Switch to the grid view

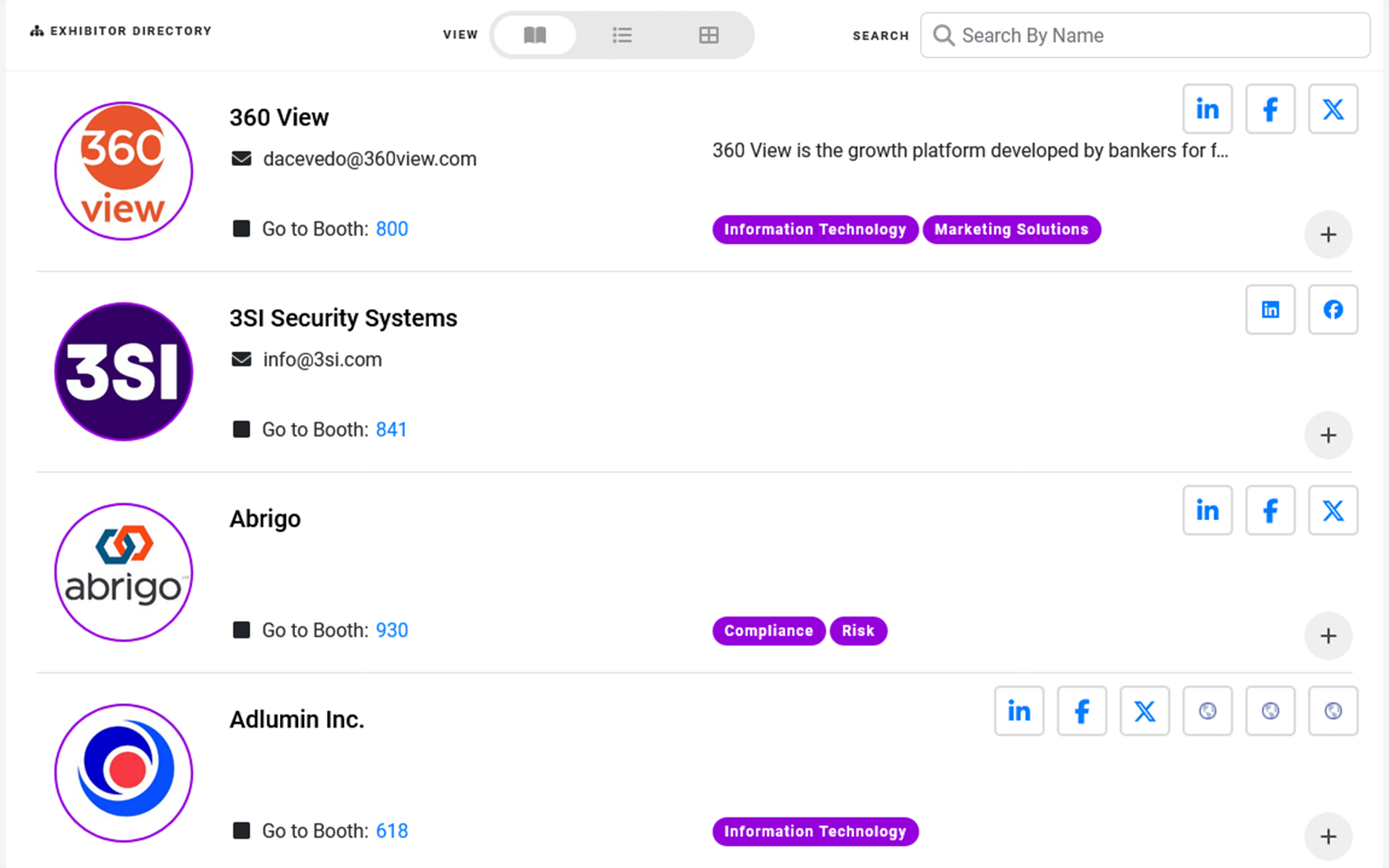click(708, 35)
